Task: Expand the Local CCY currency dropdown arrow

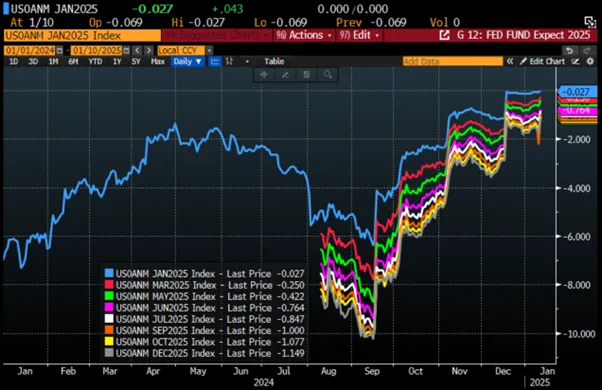Action: click(209, 50)
